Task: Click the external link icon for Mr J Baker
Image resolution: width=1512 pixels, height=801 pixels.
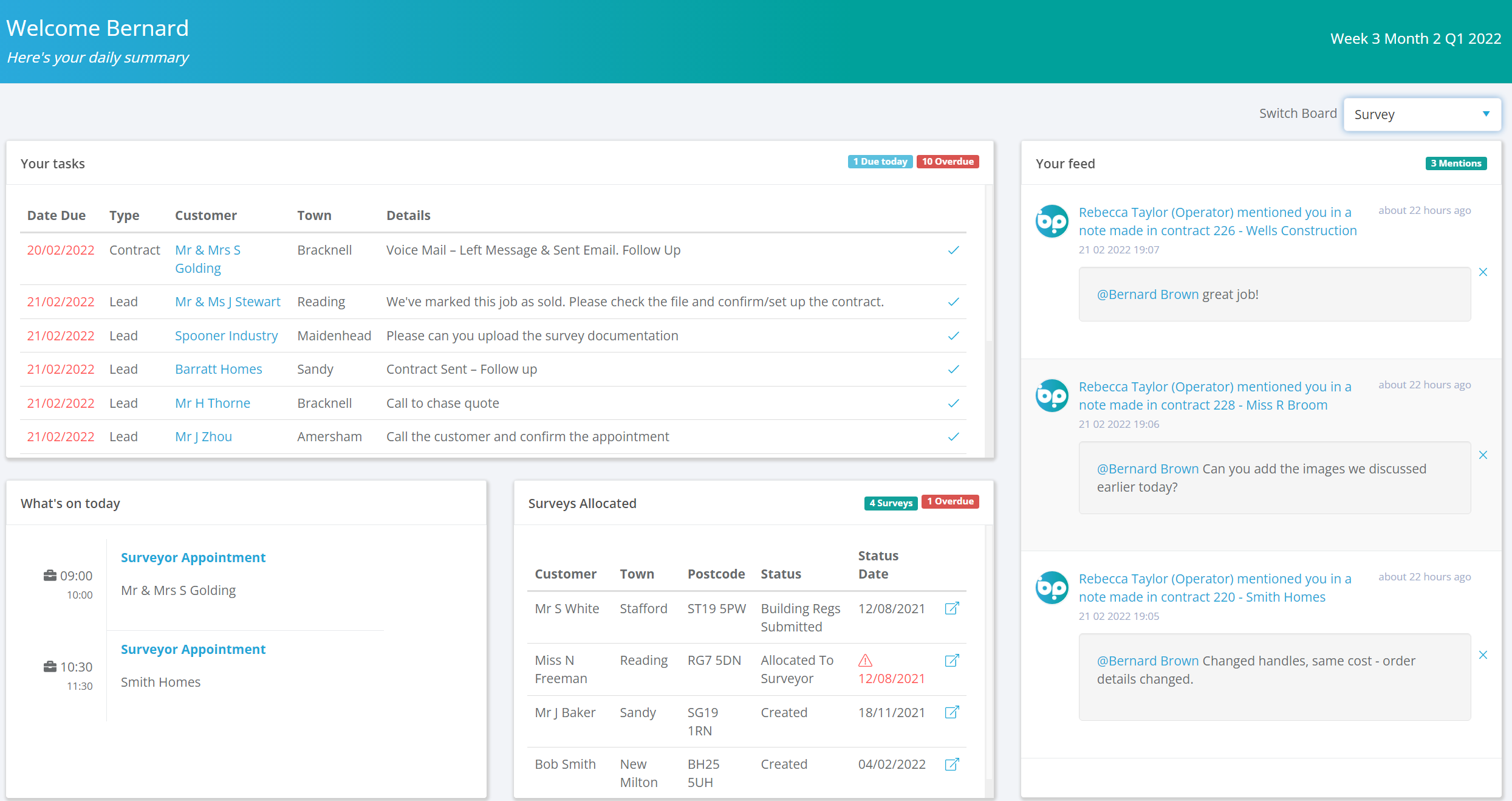Action: pos(952,713)
